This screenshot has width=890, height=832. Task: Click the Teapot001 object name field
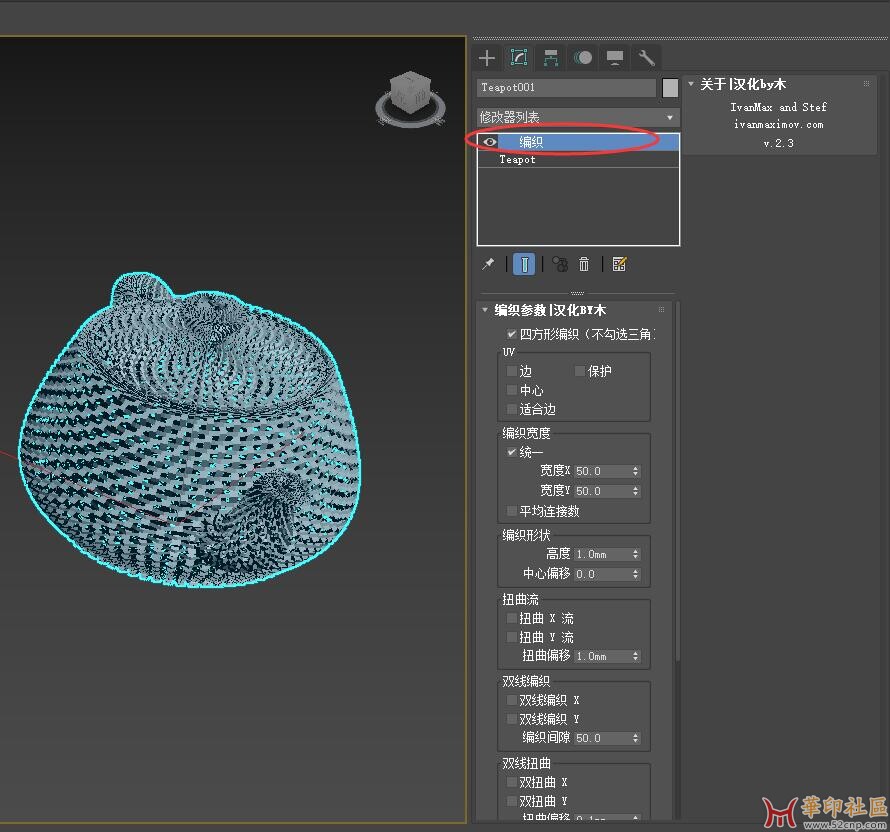pyautogui.click(x=566, y=87)
